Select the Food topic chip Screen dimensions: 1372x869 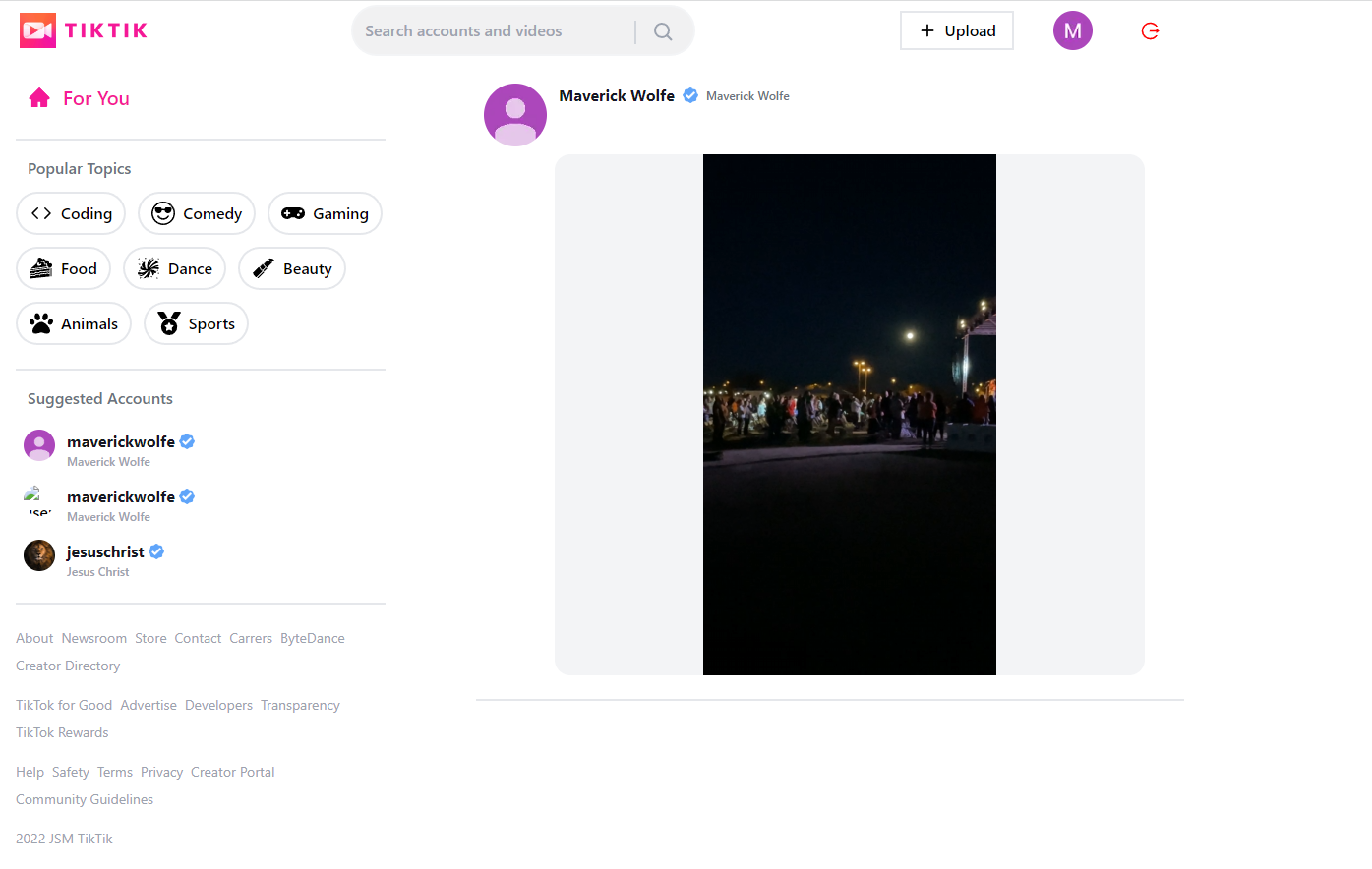pos(64,268)
